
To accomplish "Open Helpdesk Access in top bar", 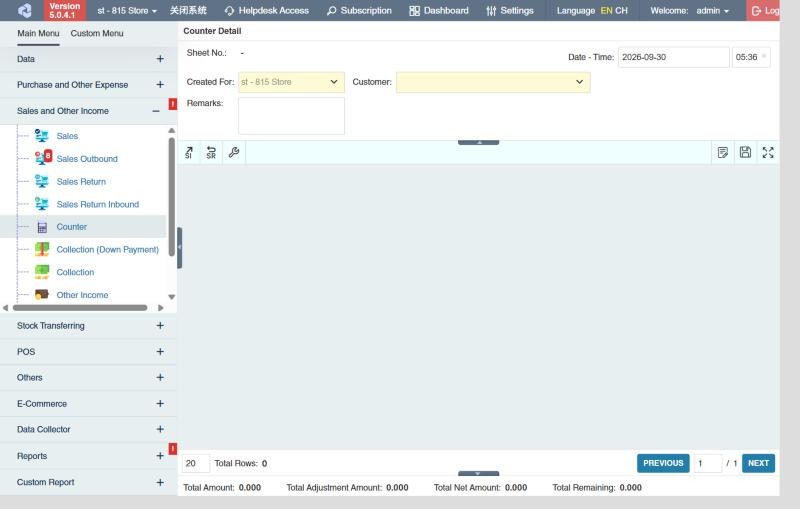I will coord(266,10).
